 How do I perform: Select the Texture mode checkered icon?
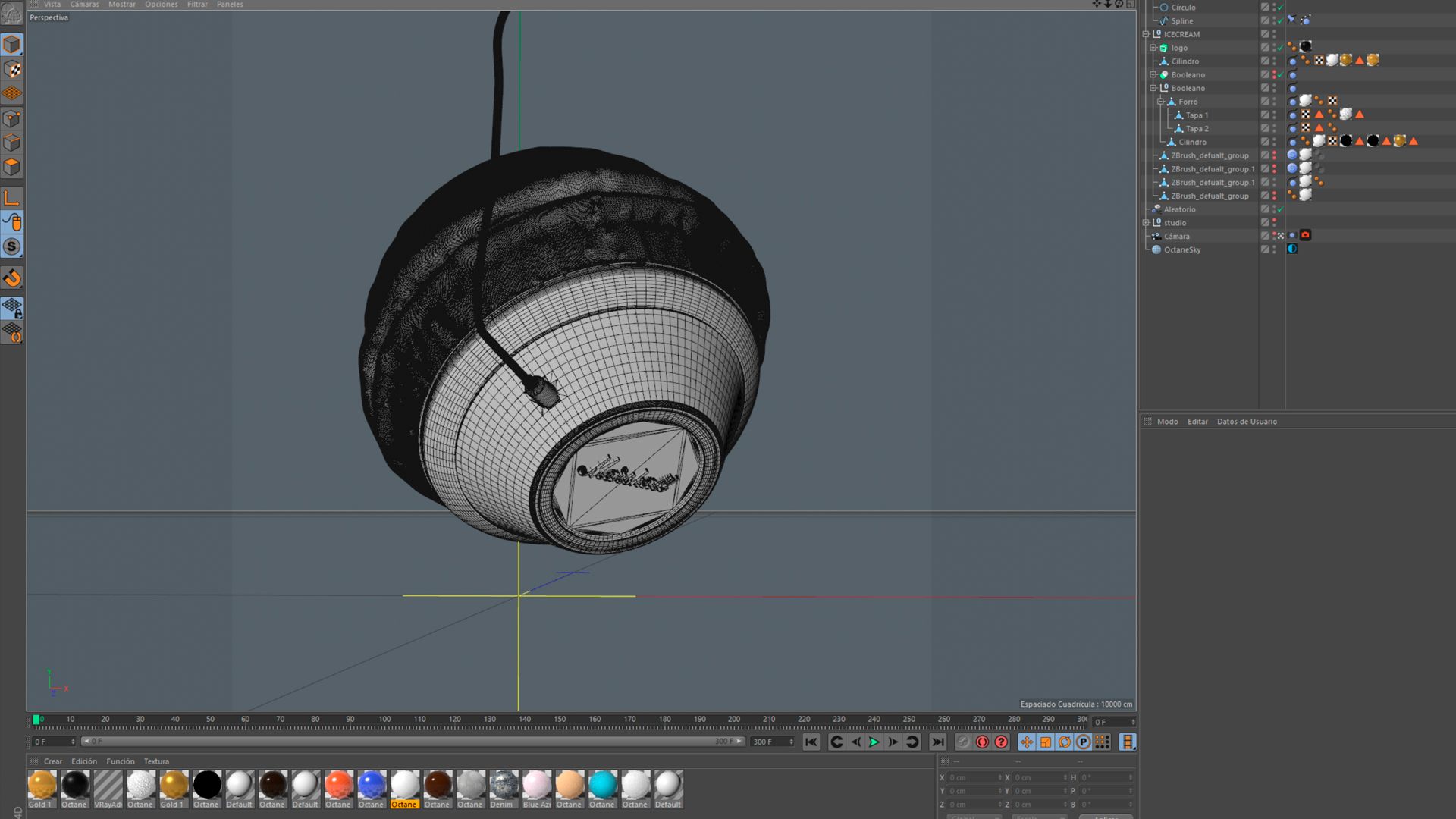click(x=11, y=69)
